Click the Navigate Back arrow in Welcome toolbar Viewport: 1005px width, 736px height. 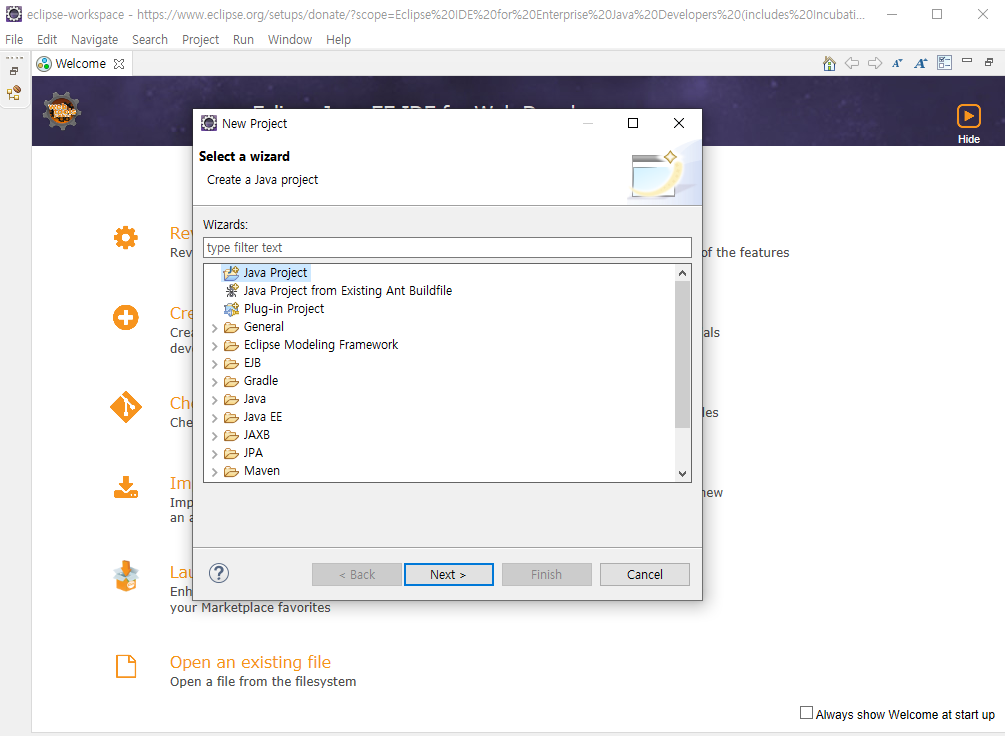click(852, 63)
